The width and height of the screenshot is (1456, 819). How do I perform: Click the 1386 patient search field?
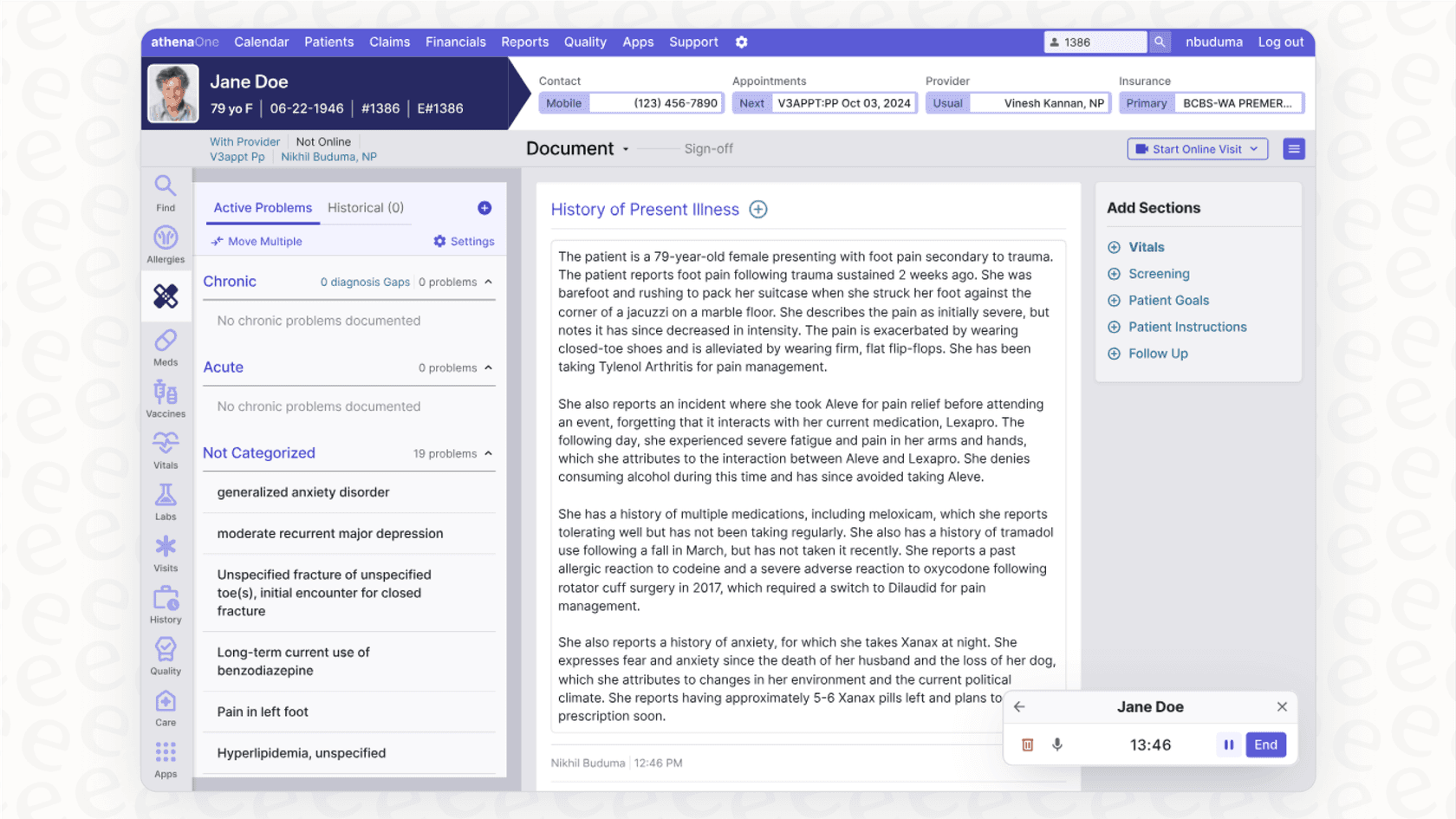tap(1094, 42)
